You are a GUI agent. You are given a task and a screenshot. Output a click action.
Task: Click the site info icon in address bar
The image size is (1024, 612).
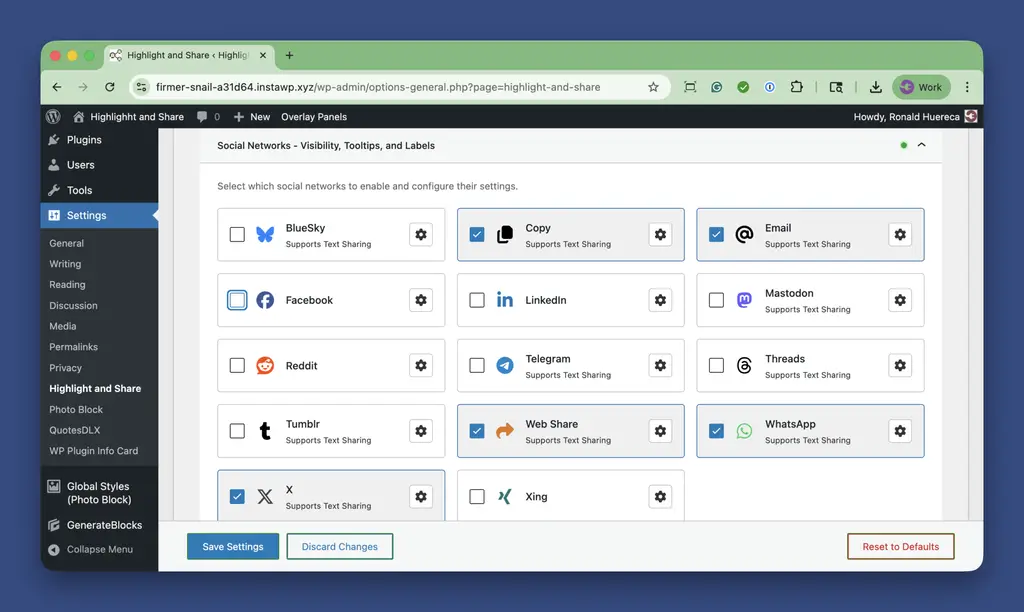[x=142, y=87]
